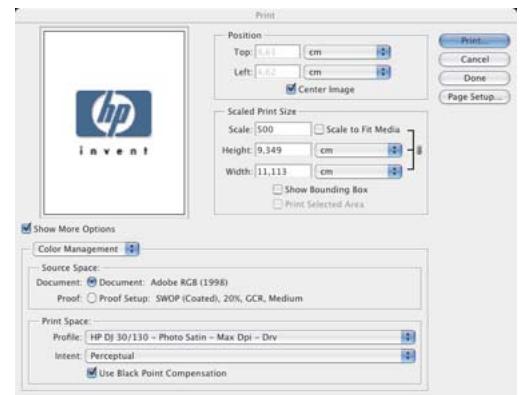Open the Top position units dropdown

point(347,52)
